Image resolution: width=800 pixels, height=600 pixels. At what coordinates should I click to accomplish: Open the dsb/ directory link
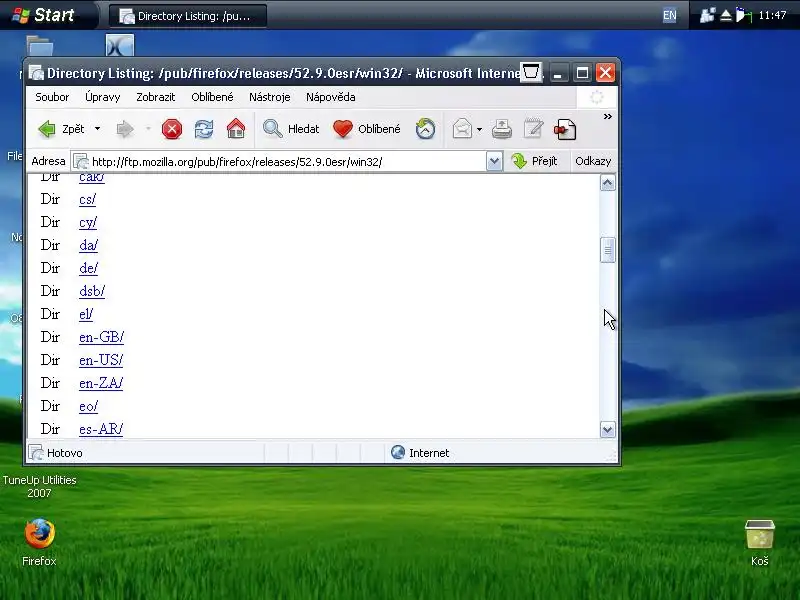pos(92,291)
